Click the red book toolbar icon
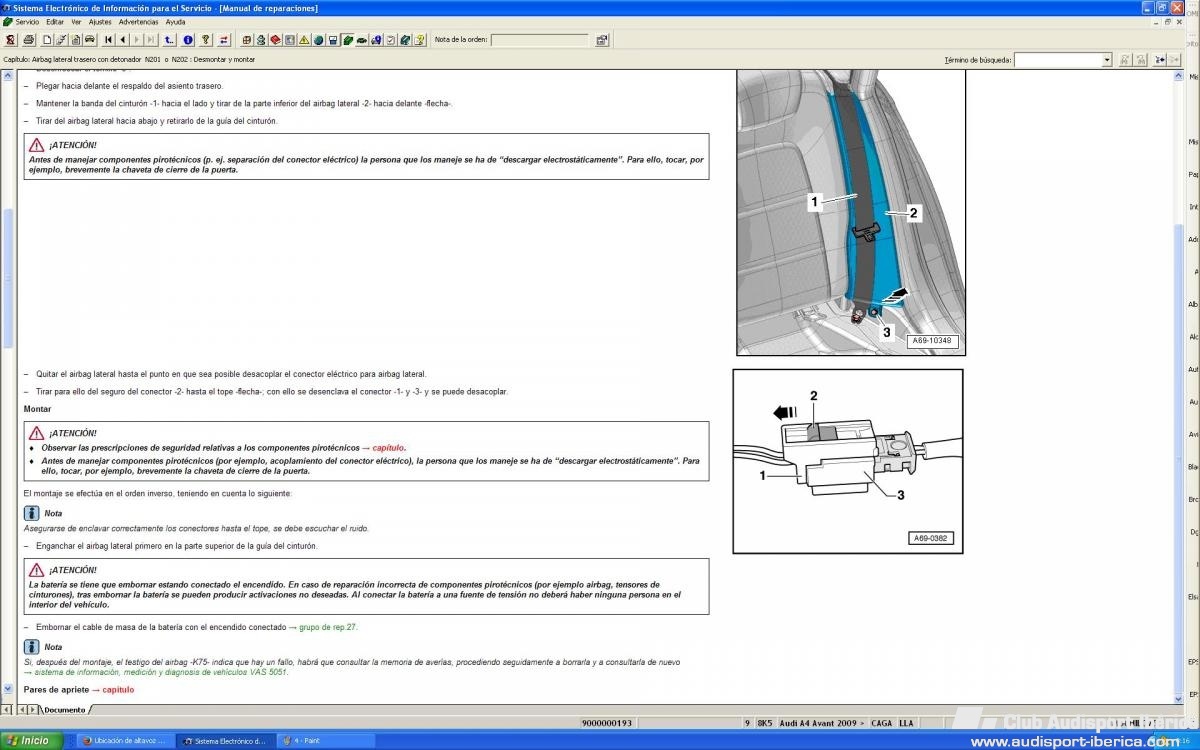Viewport: 1200px width, 750px height. coord(275,40)
